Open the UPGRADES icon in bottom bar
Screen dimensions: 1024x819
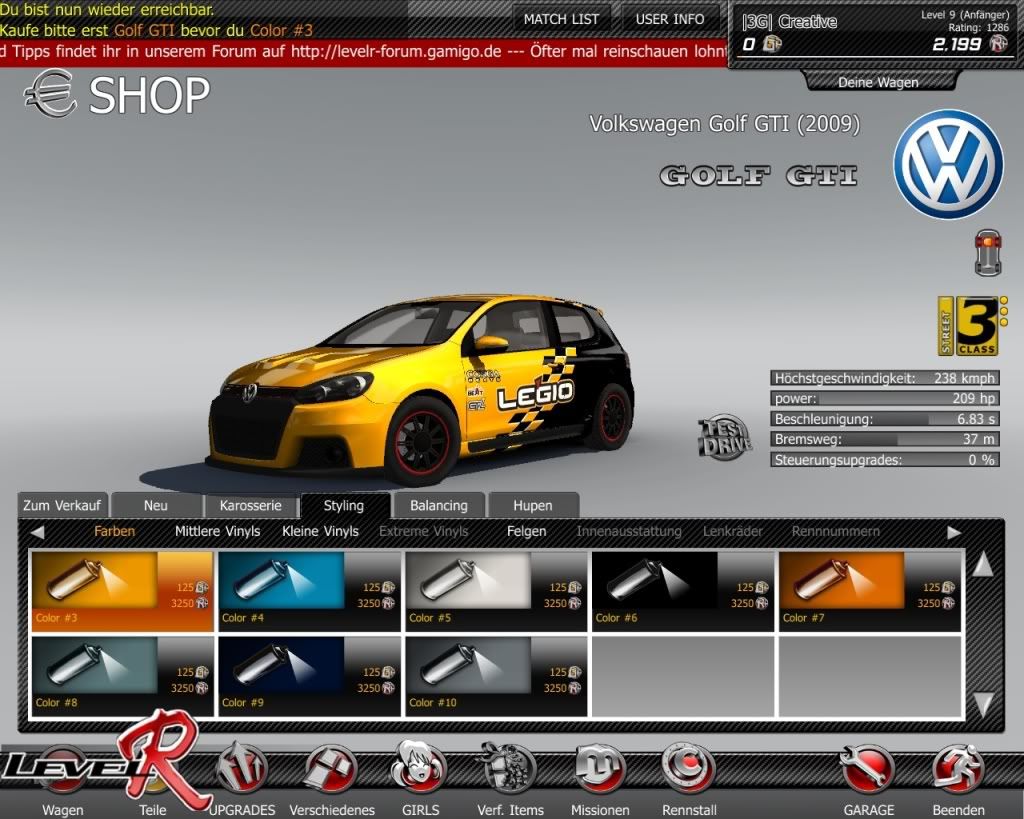242,770
